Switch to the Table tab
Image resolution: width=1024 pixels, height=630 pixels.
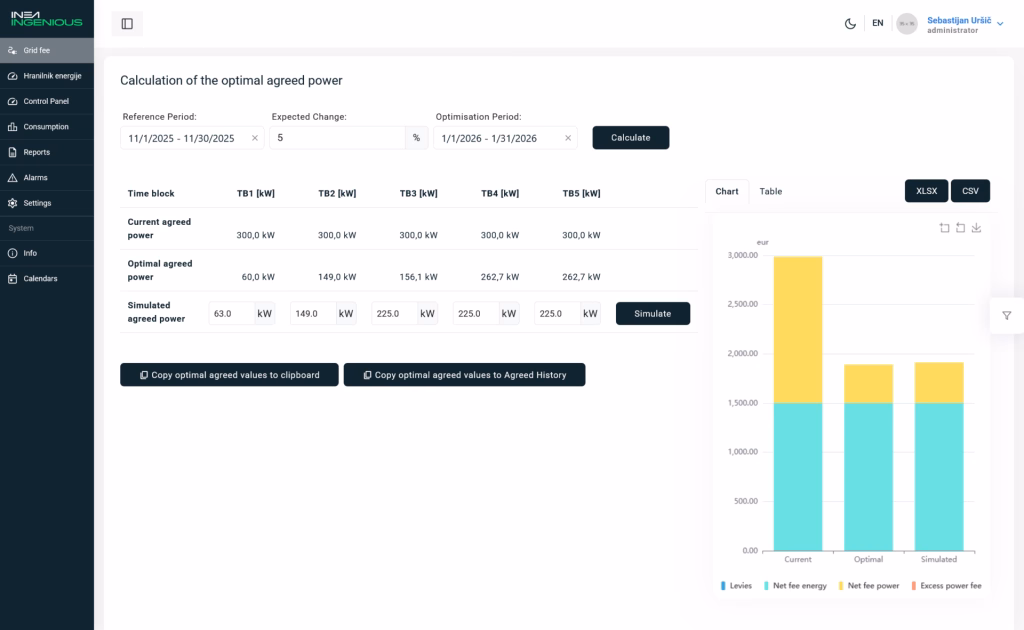pyautogui.click(x=771, y=191)
